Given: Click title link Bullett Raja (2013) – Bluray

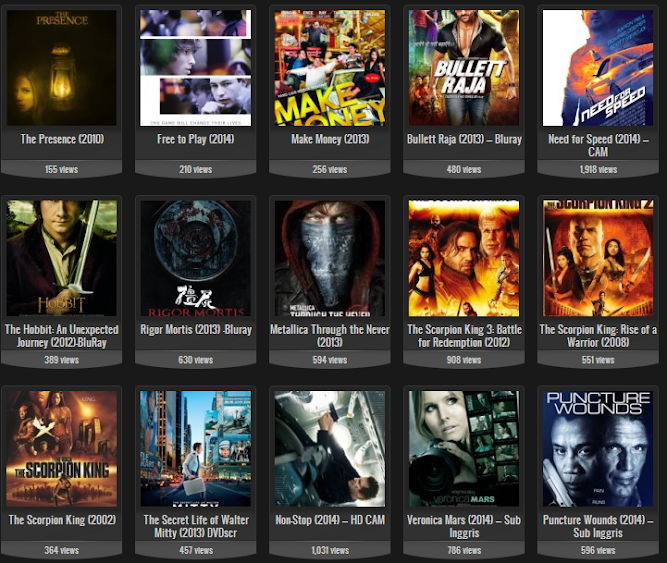Looking at the screenshot, I should 464,139.
